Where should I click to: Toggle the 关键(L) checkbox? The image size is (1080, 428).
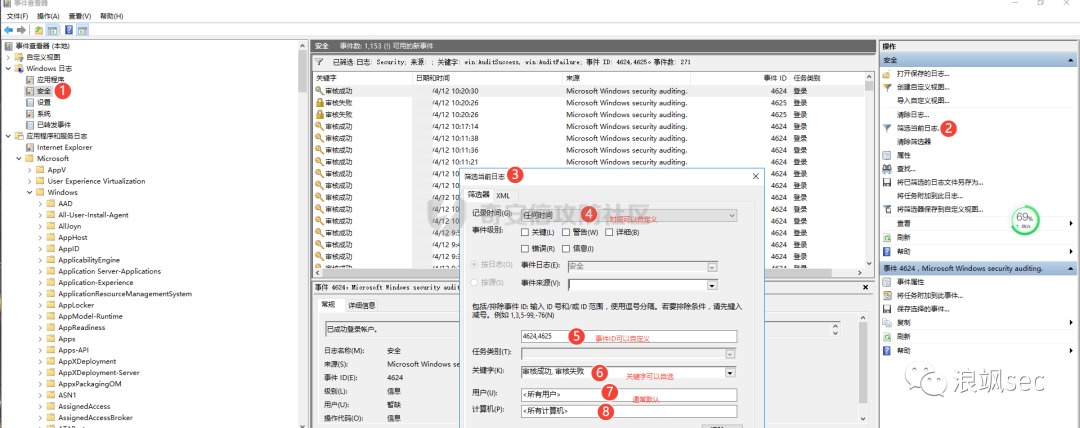(526, 233)
